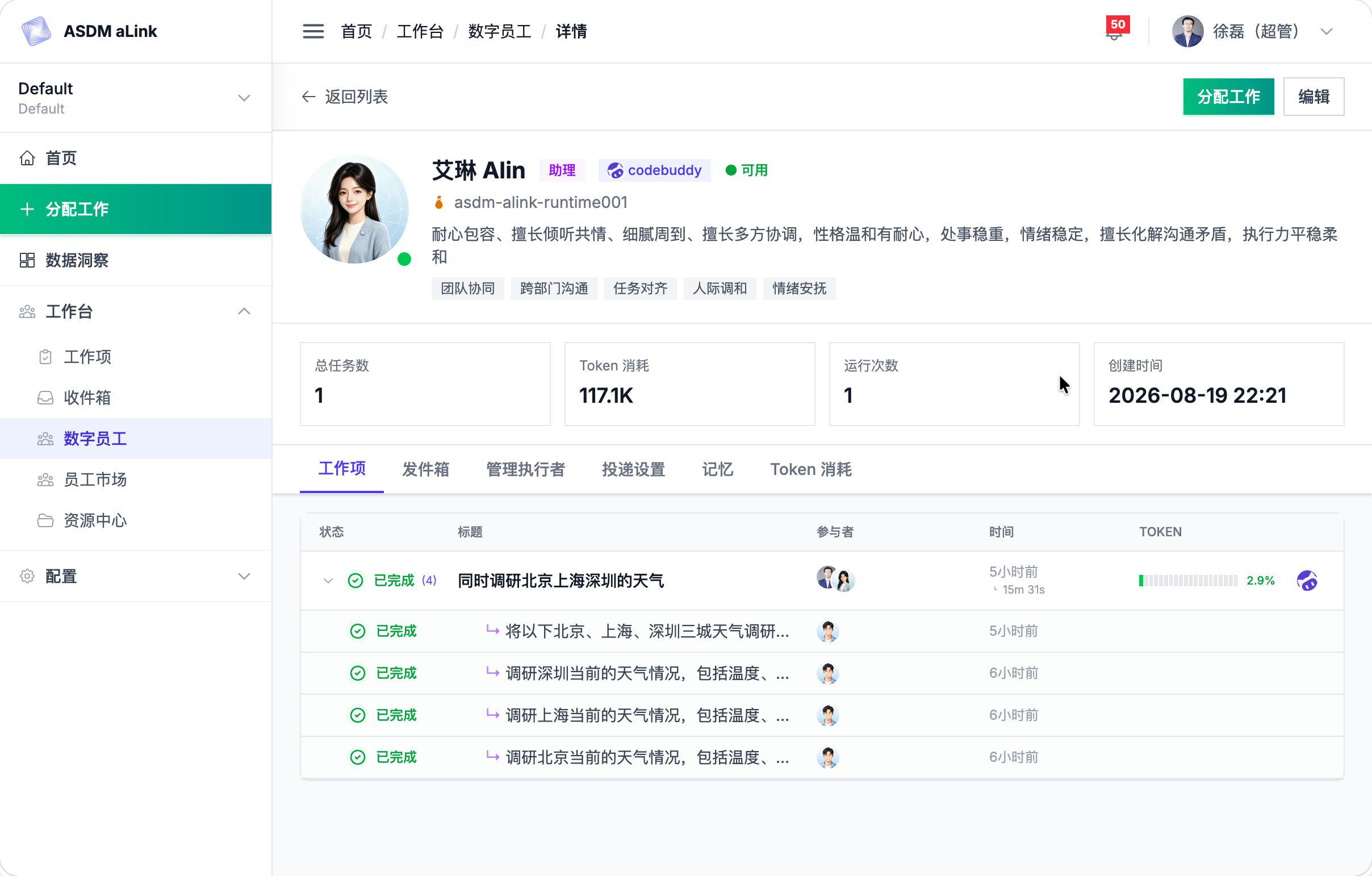Screen dimensions: 1372x876
Task: Select 数字员工 in the sidebar
Action: [x=136, y=439]
